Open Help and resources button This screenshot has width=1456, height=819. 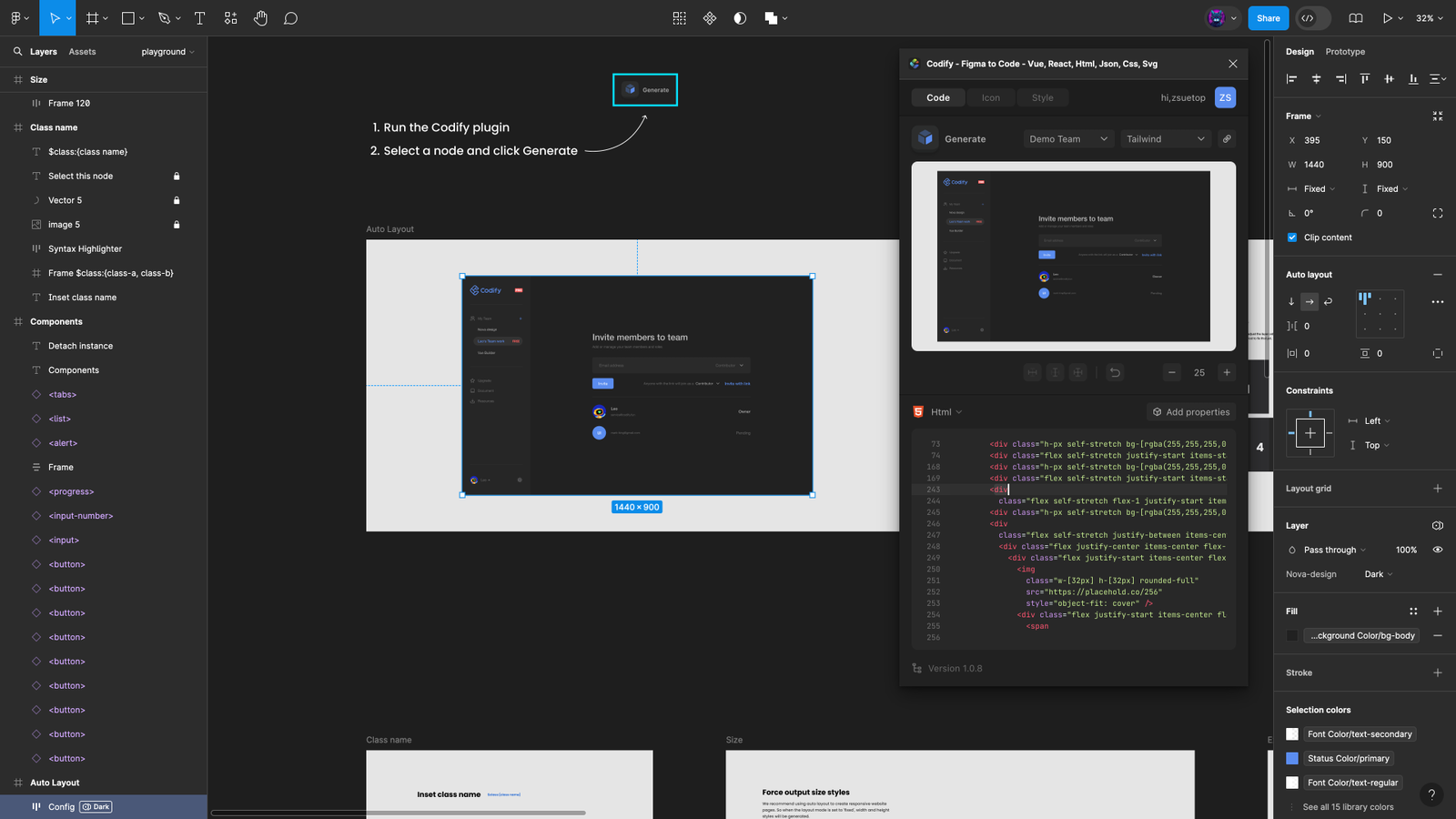[x=1431, y=794]
